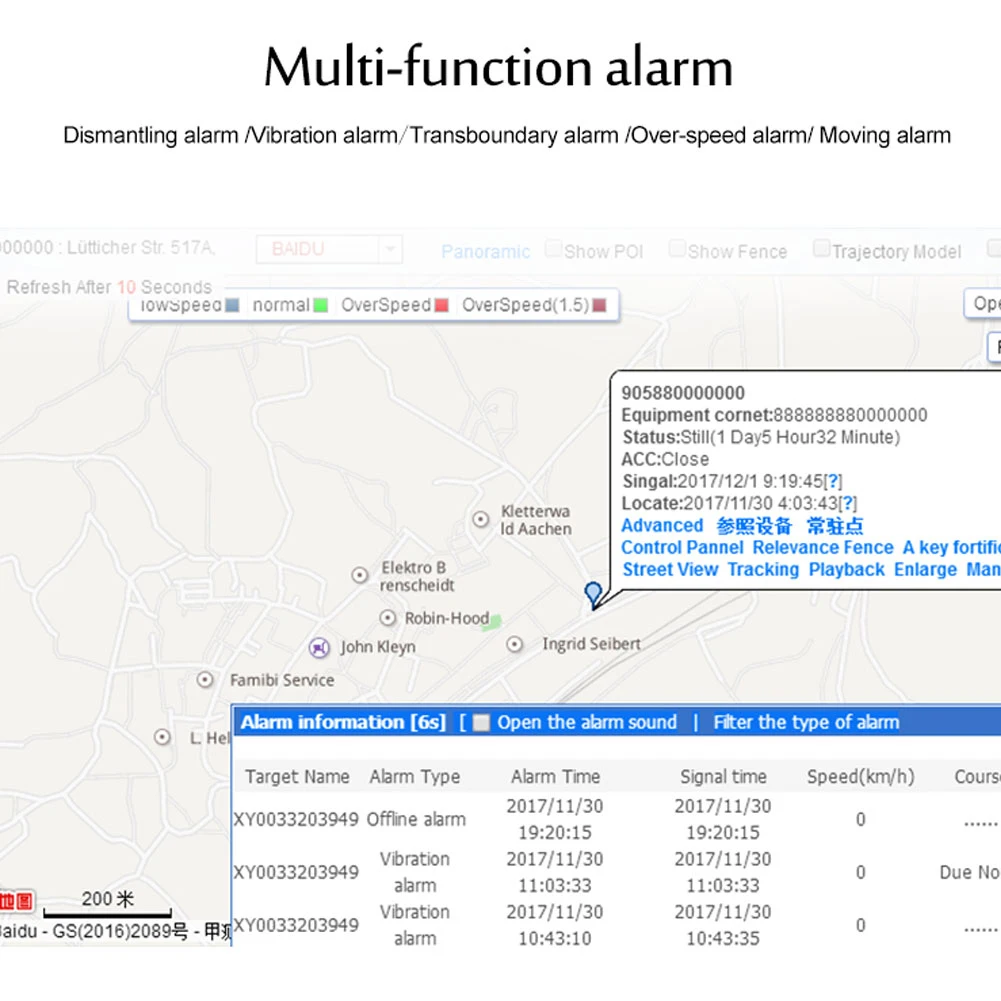
Task: Click the lowSpeed blue legend swatch
Action: click(x=232, y=305)
